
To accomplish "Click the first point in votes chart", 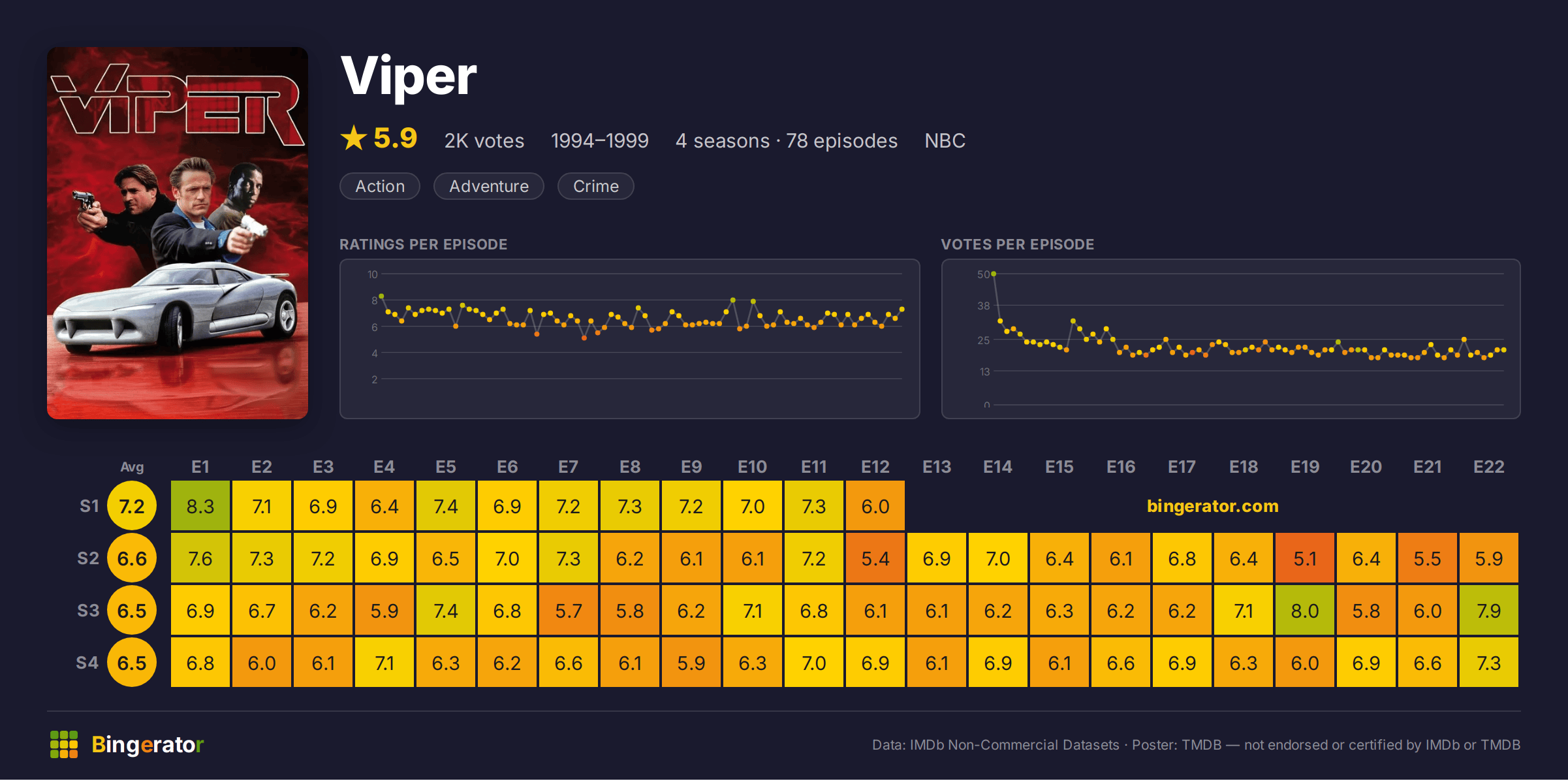I will point(994,274).
